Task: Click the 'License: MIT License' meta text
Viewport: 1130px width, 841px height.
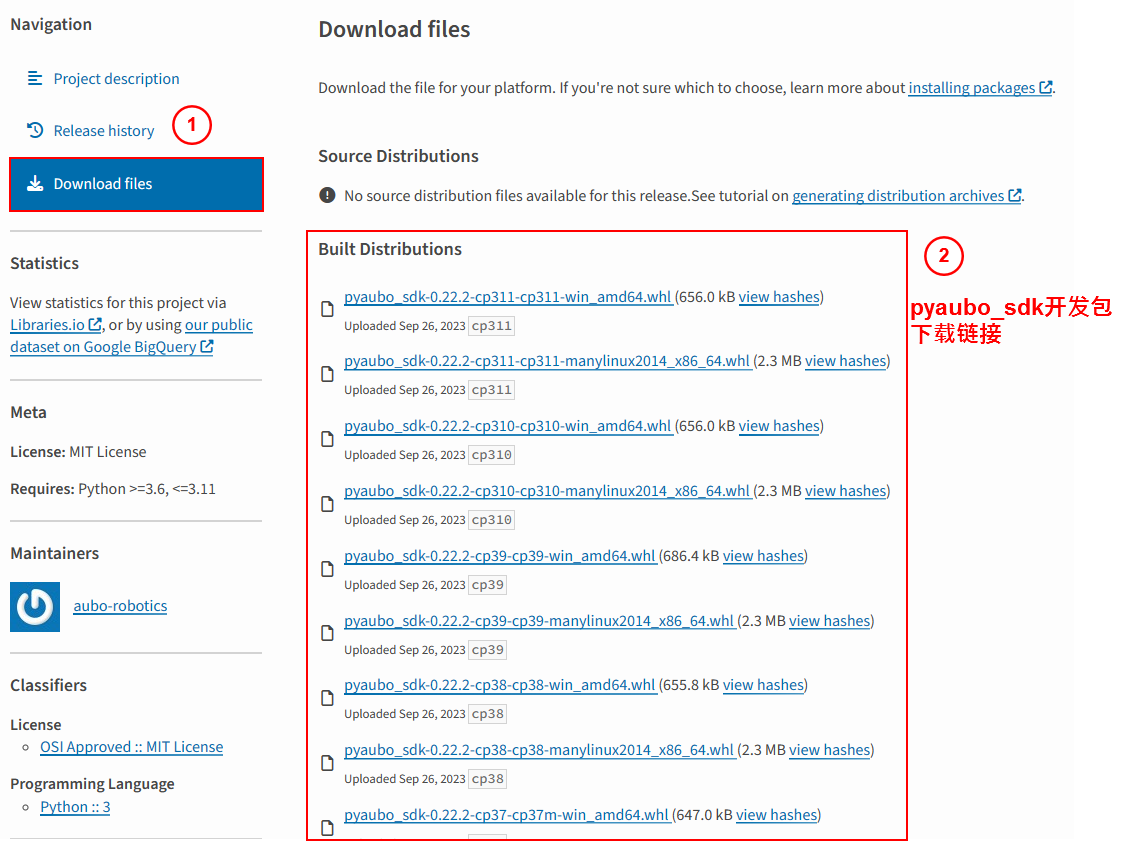Action: click(78, 452)
